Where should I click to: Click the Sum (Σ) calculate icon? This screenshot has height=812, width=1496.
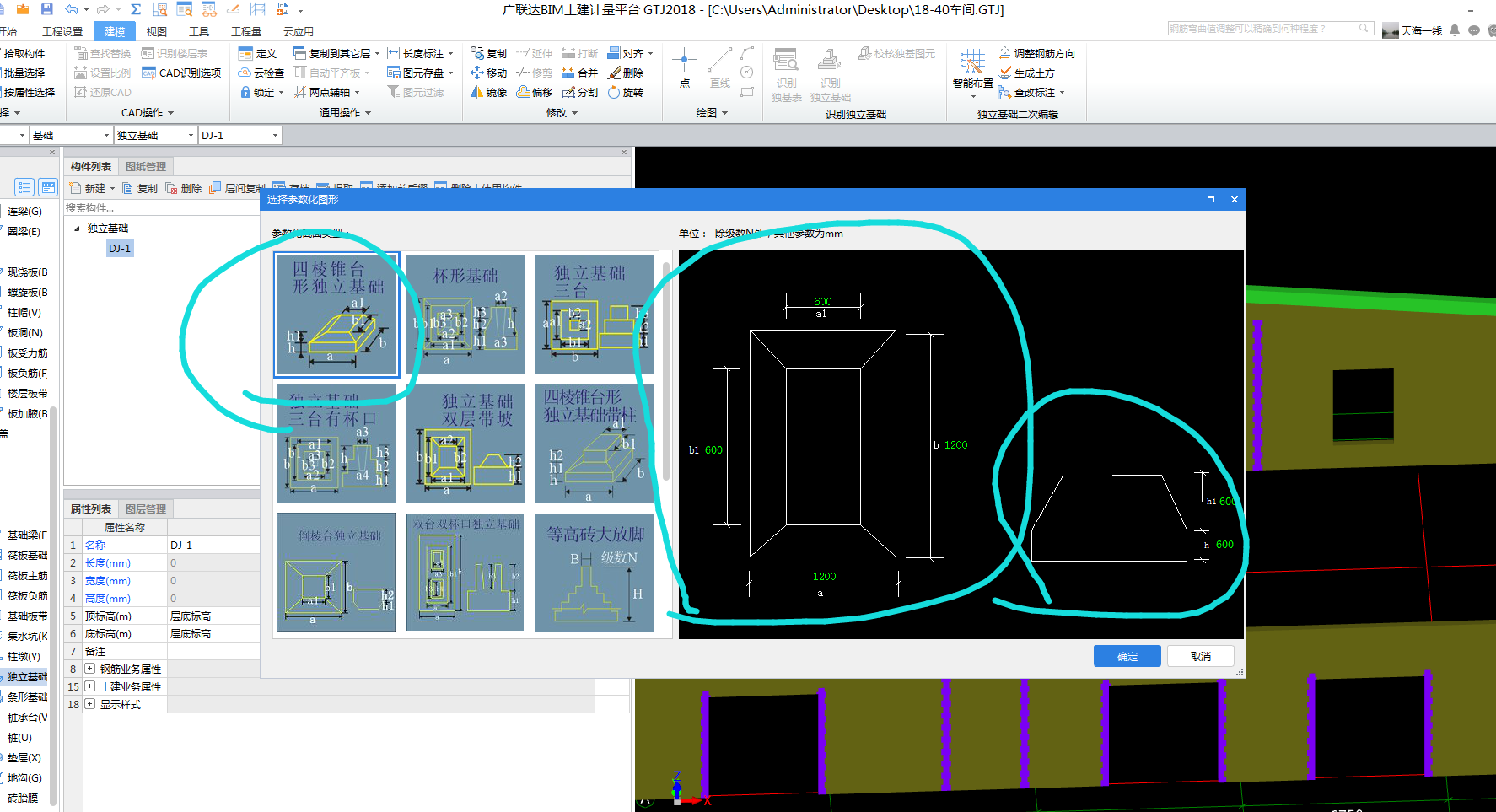coord(135,9)
